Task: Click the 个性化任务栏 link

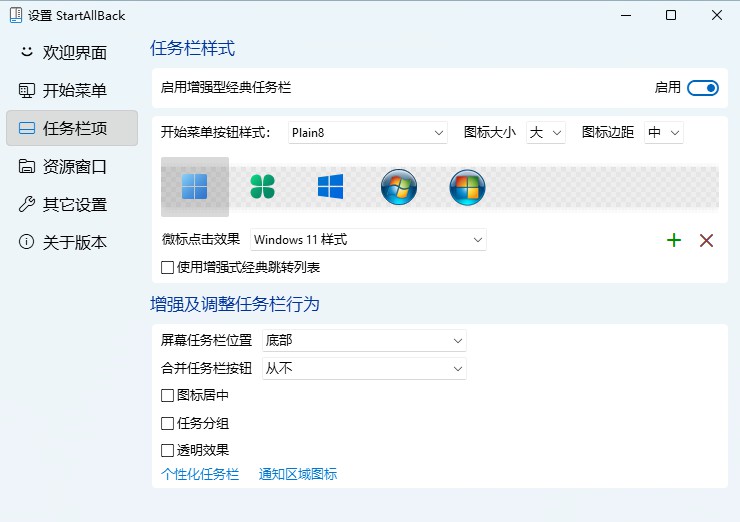Action: tap(200, 474)
